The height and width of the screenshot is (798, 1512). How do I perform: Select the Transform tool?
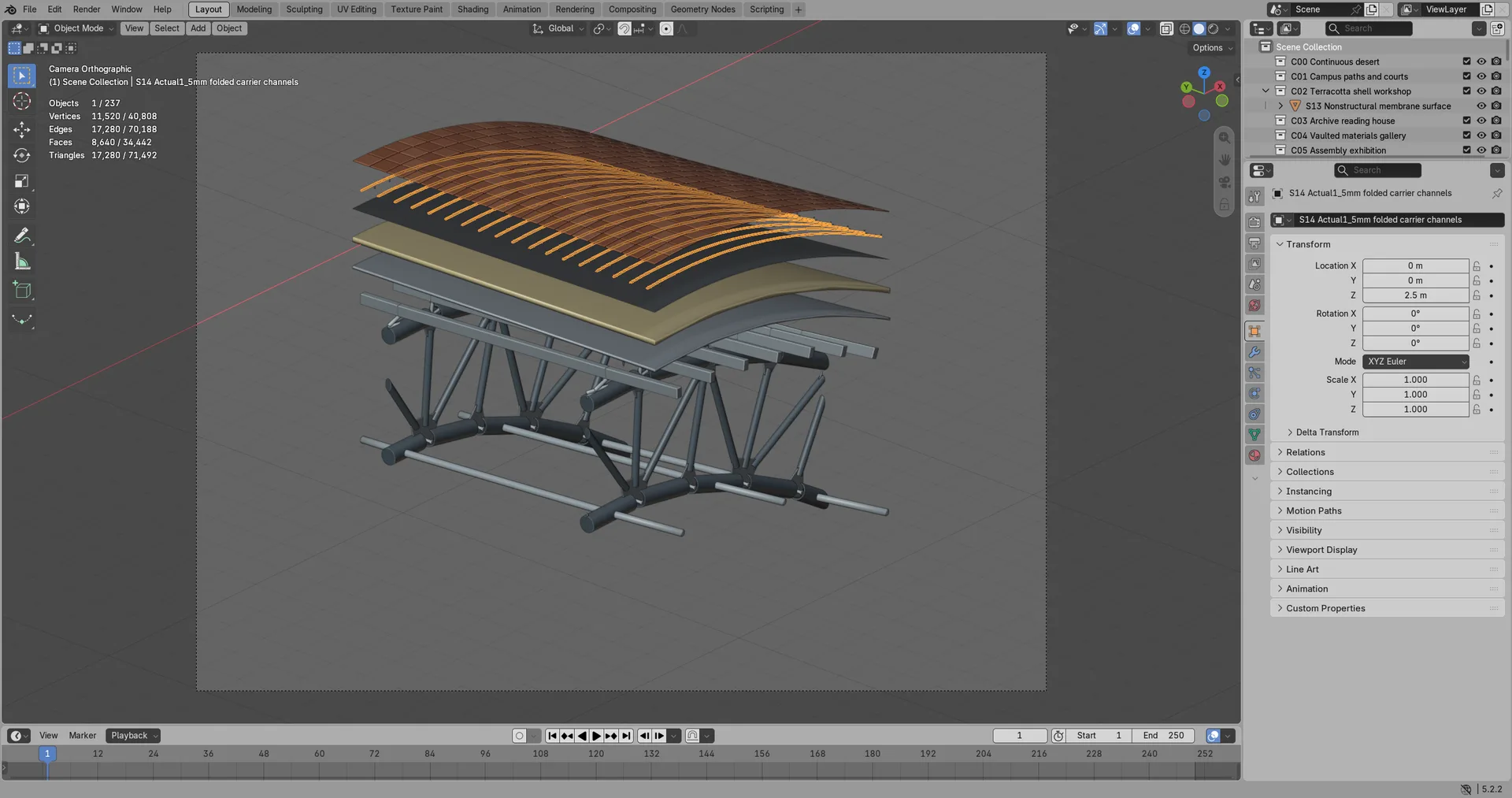(x=22, y=206)
